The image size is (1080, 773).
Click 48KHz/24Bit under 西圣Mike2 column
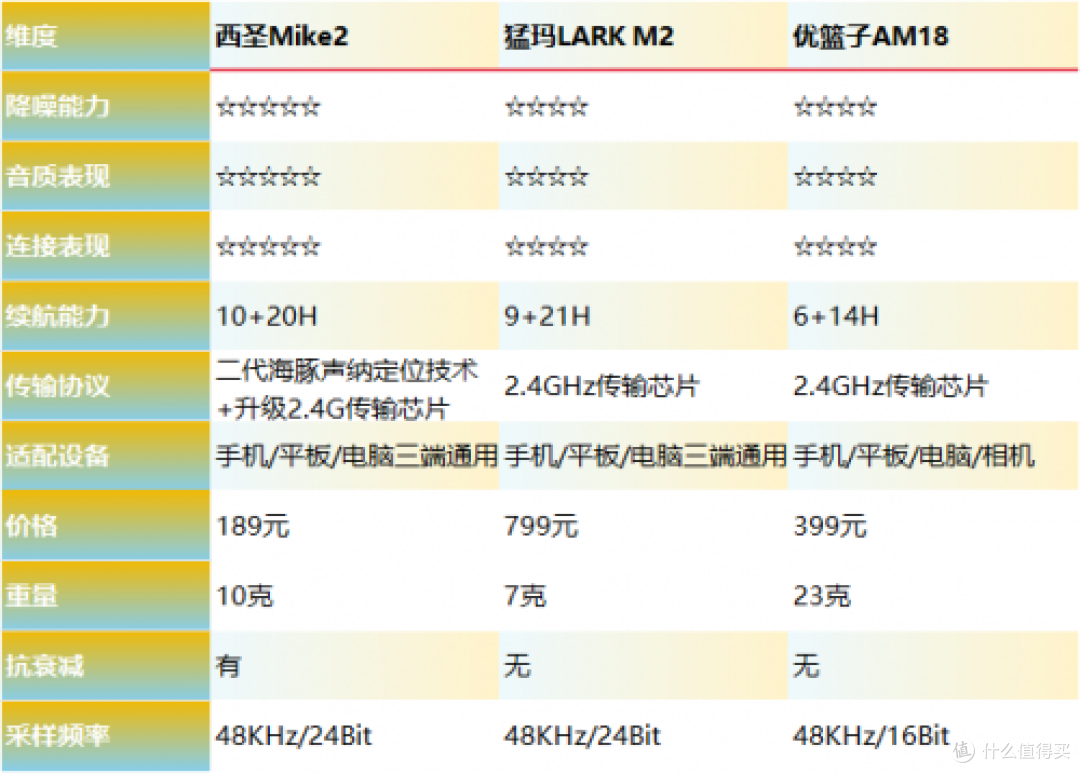pyautogui.click(x=293, y=736)
